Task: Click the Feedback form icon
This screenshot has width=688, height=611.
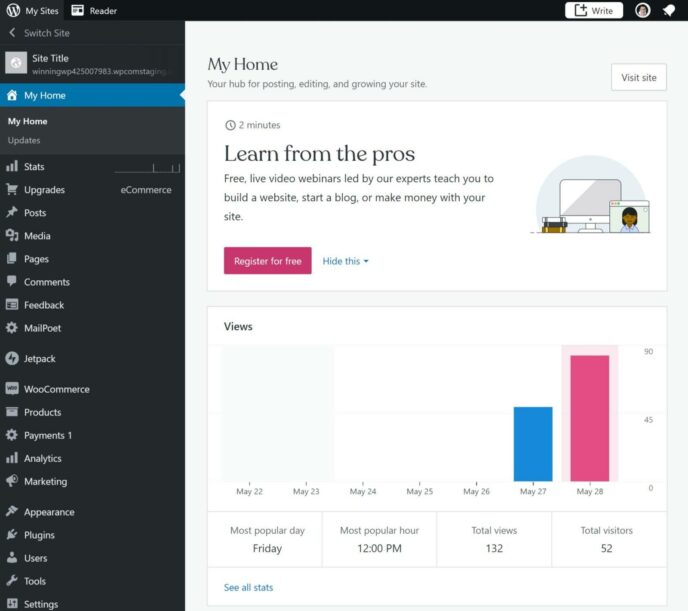Action: click(12, 304)
